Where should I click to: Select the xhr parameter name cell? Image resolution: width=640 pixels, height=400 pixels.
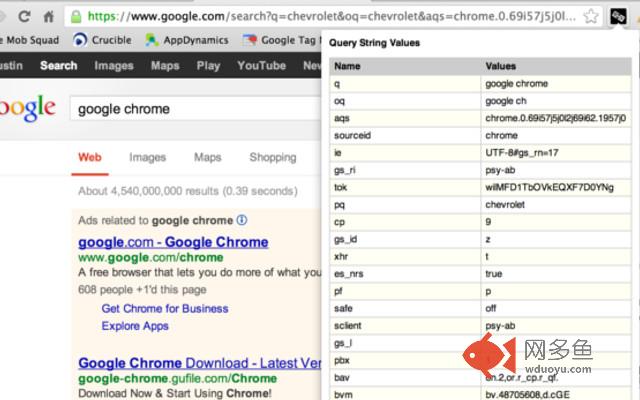point(405,257)
